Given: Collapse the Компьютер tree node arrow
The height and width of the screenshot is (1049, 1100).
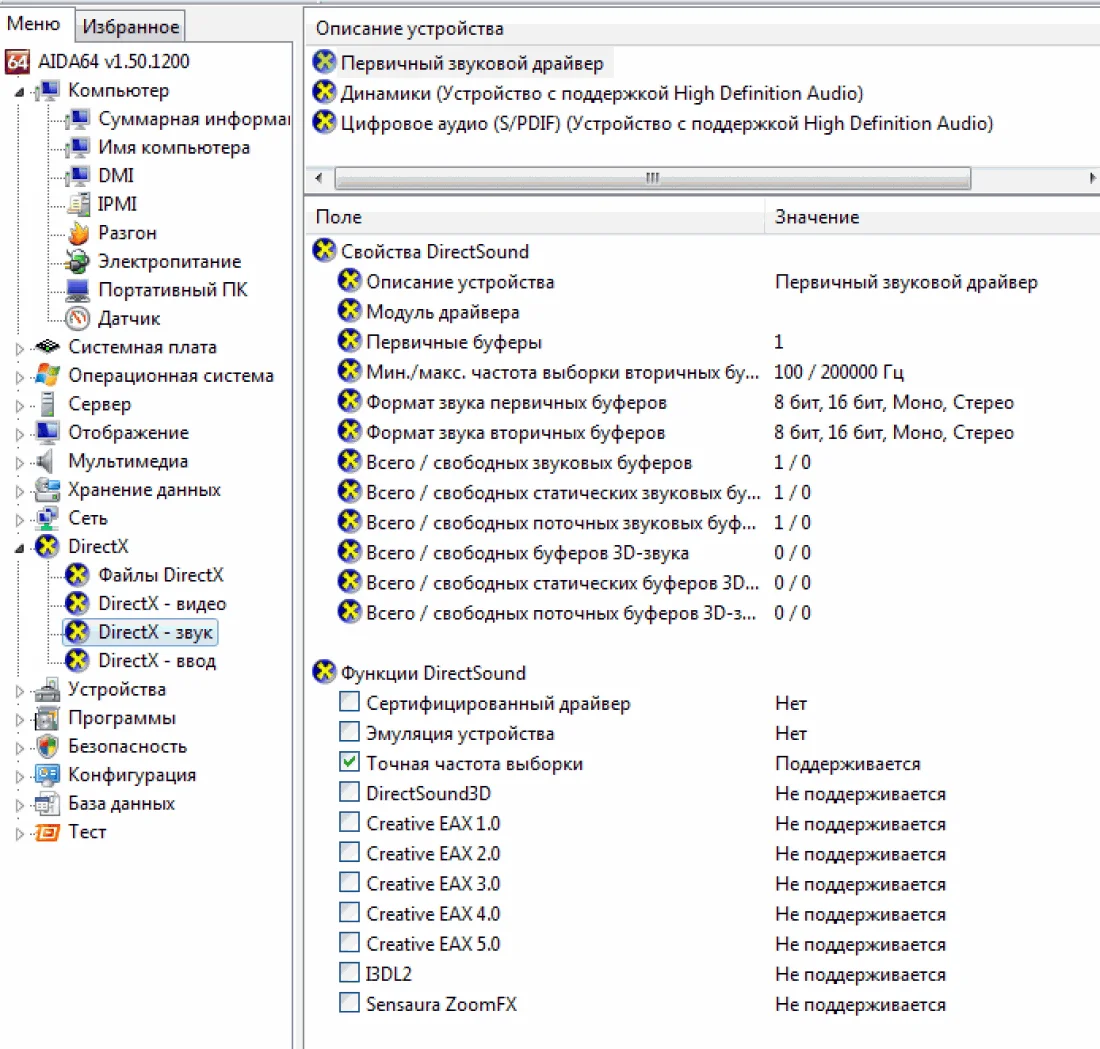Looking at the screenshot, I should [x=20, y=92].
